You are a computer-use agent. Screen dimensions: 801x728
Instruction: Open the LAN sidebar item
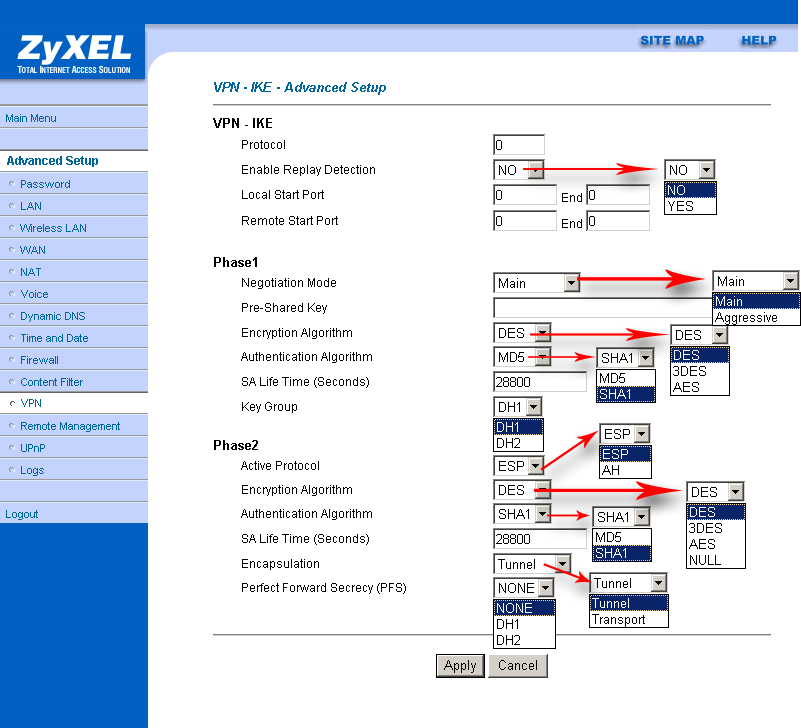(x=31, y=206)
